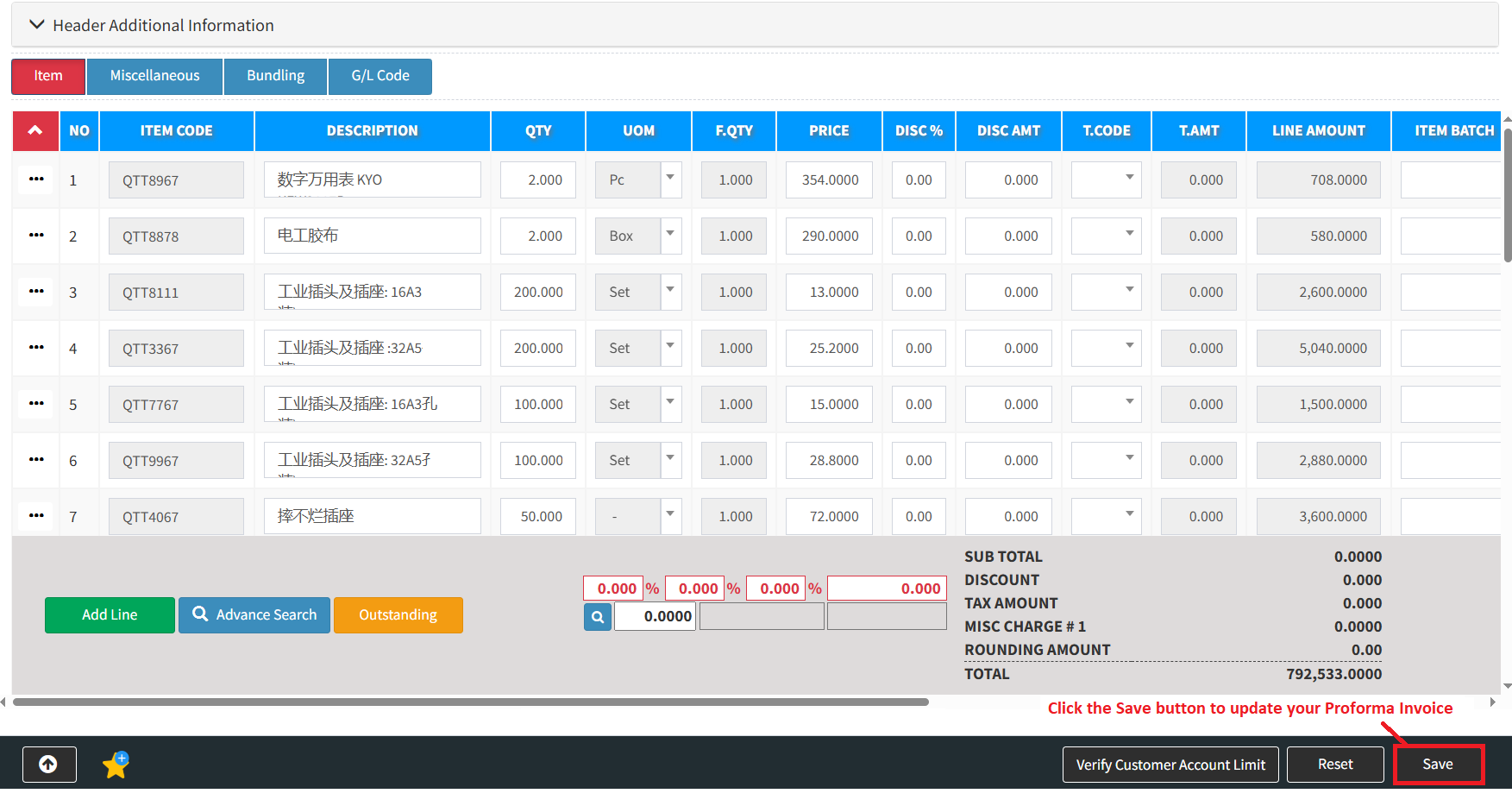Expand UOM dropdown for row 7
Image resolution: width=1512 pixels, height=806 pixels.
670,516
